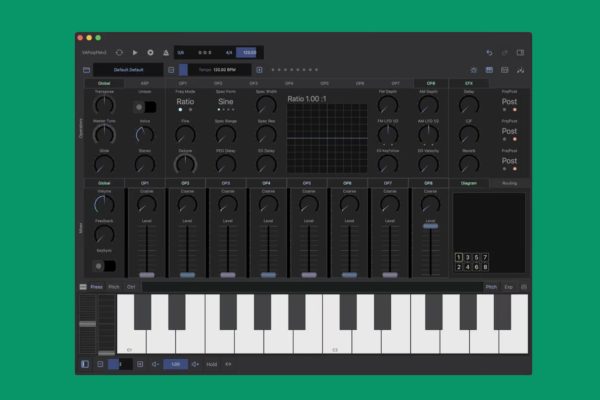The width and height of the screenshot is (600, 400).
Task: Open the settings gear icon
Action: (x=474, y=70)
